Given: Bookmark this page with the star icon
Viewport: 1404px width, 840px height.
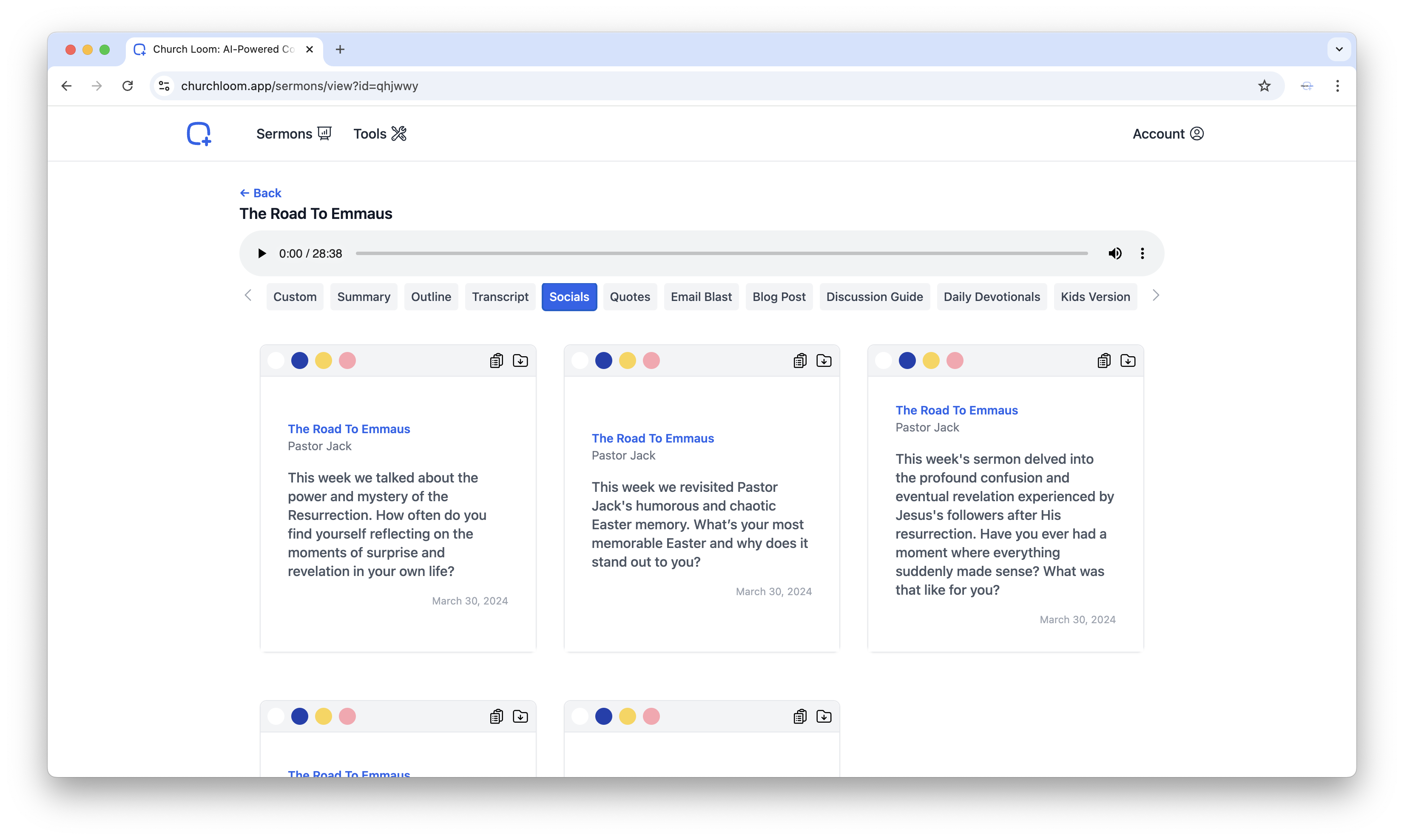Looking at the screenshot, I should point(1264,86).
